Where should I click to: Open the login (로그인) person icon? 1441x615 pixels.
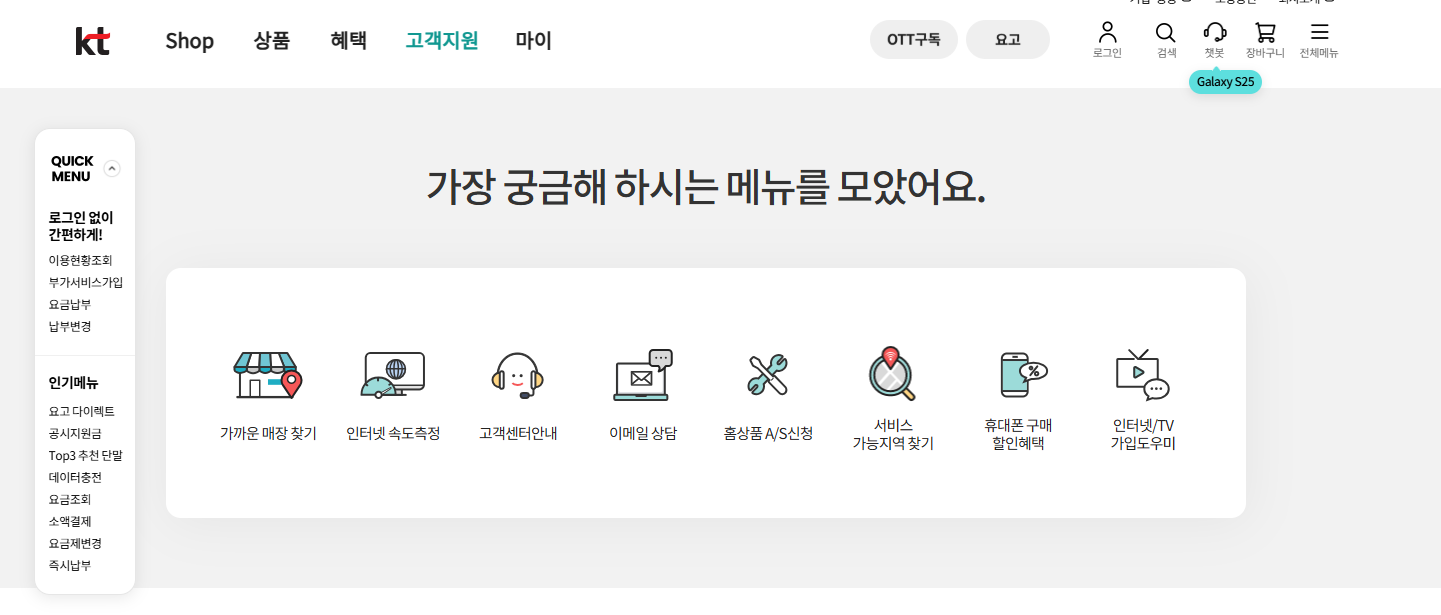[1107, 32]
